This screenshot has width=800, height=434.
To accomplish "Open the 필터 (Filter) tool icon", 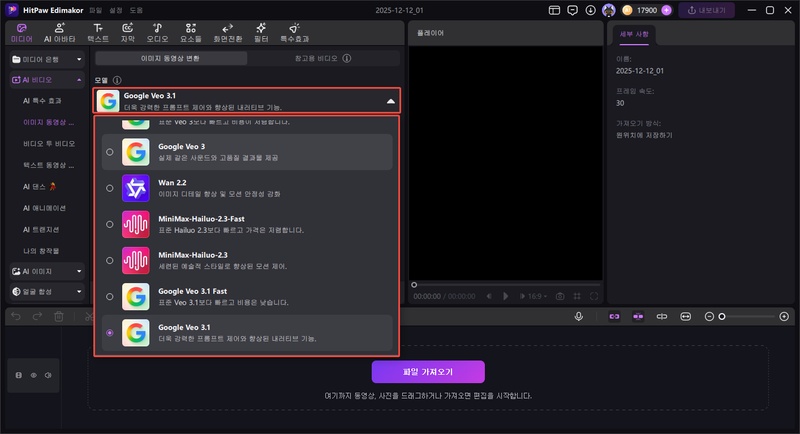I will 261,32.
